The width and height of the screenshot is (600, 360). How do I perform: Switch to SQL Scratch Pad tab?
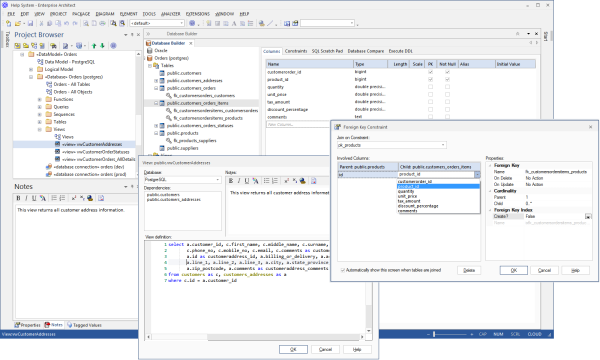tap(327, 51)
